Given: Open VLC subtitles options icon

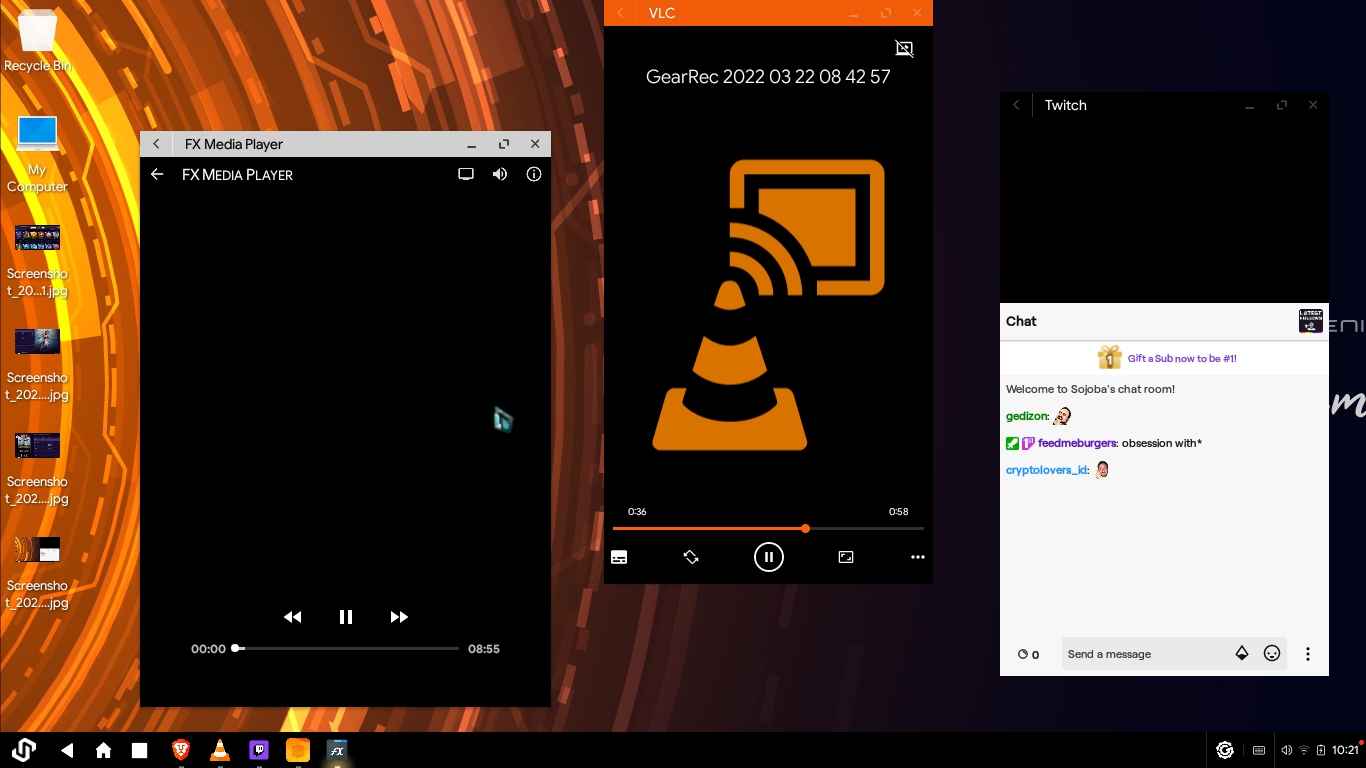Looking at the screenshot, I should (619, 557).
